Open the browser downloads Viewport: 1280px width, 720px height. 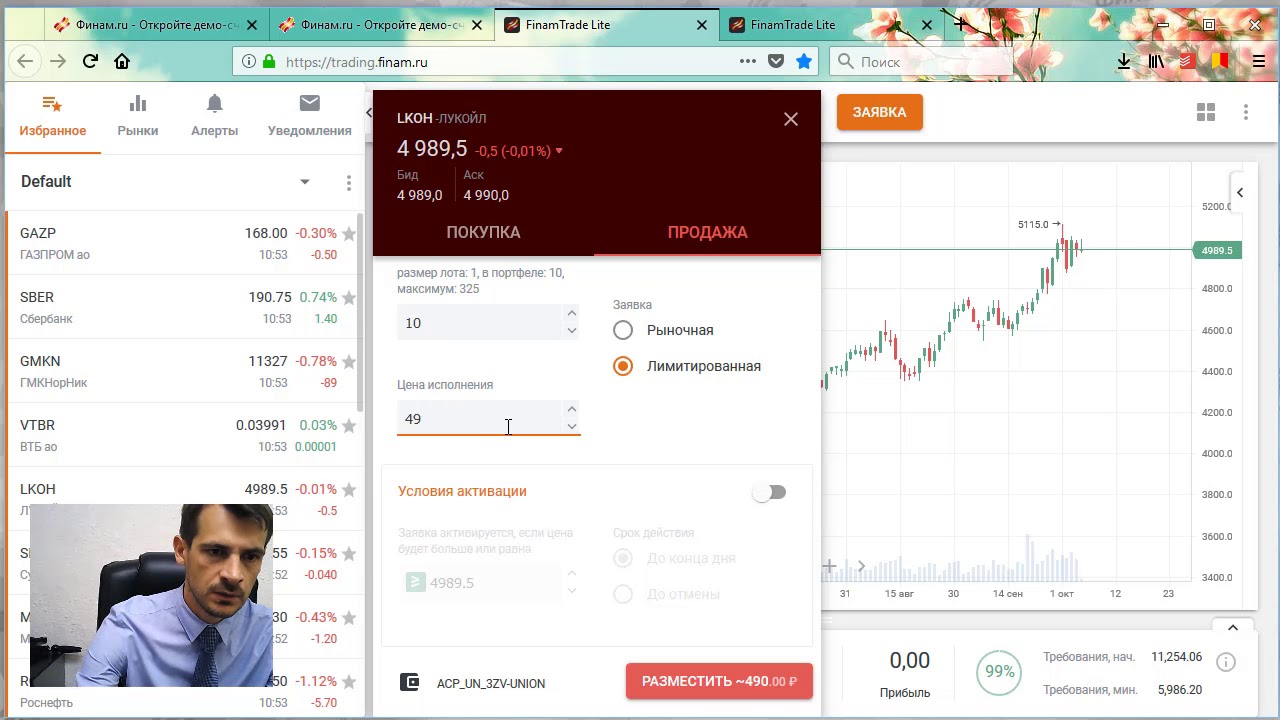[x=1124, y=61]
